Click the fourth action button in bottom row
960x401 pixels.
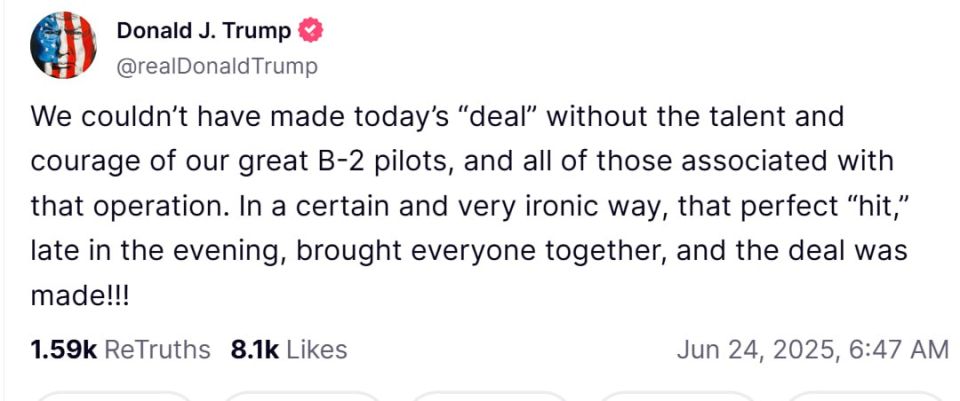(x=680, y=396)
